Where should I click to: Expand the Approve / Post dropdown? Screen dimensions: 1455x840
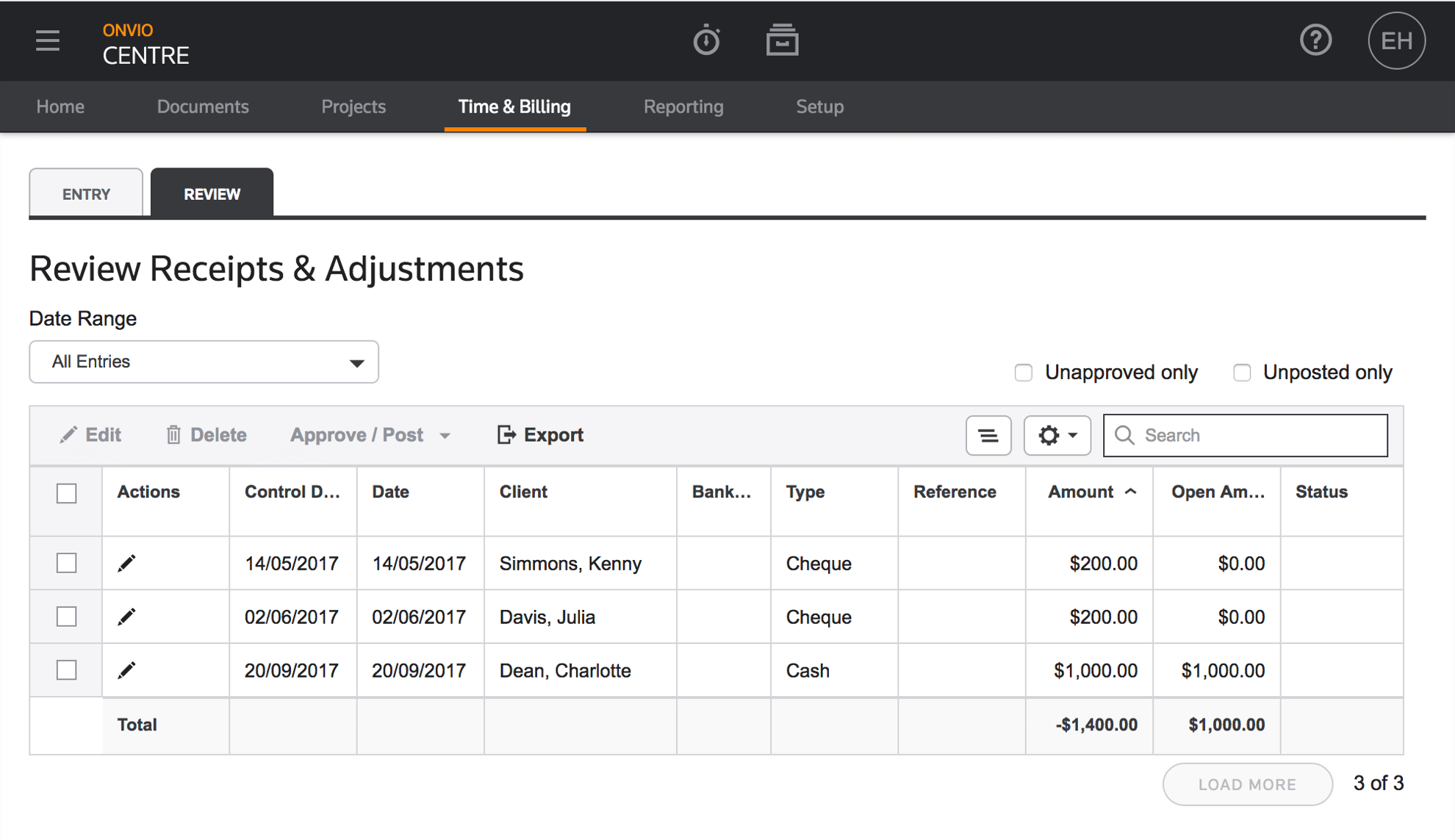[370, 435]
